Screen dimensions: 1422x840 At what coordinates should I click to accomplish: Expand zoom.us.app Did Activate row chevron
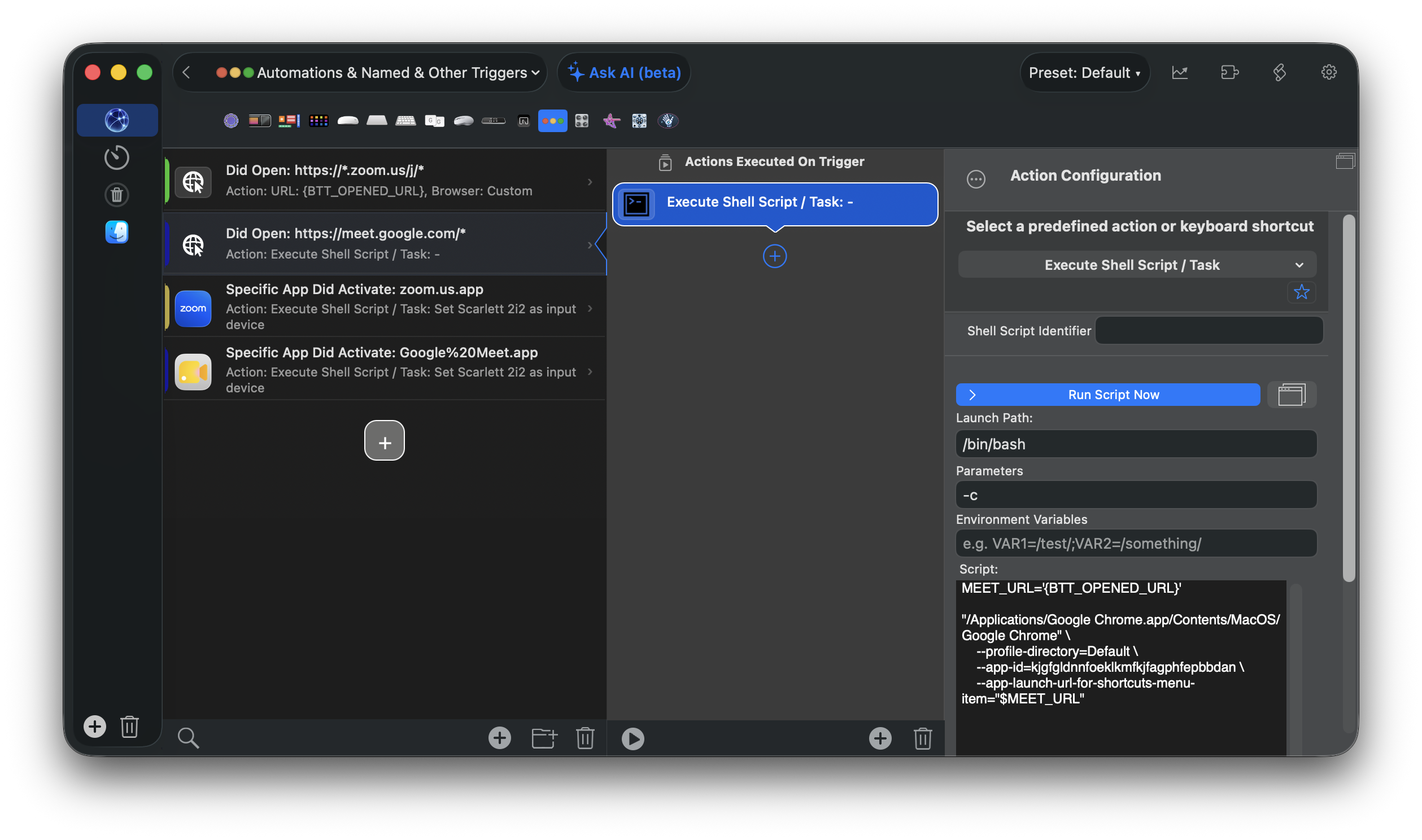[x=589, y=308]
